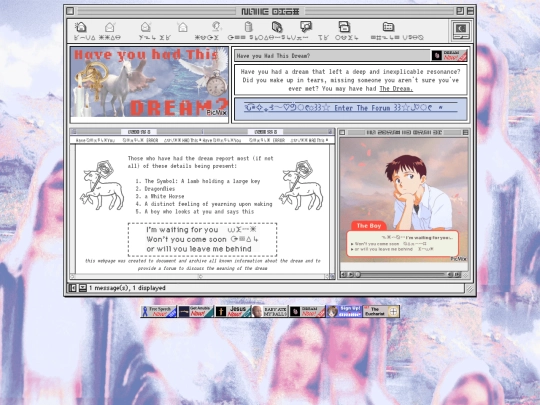Click the left highlighted tab in the message pane header
540x405 pixels.
[x=139, y=132]
